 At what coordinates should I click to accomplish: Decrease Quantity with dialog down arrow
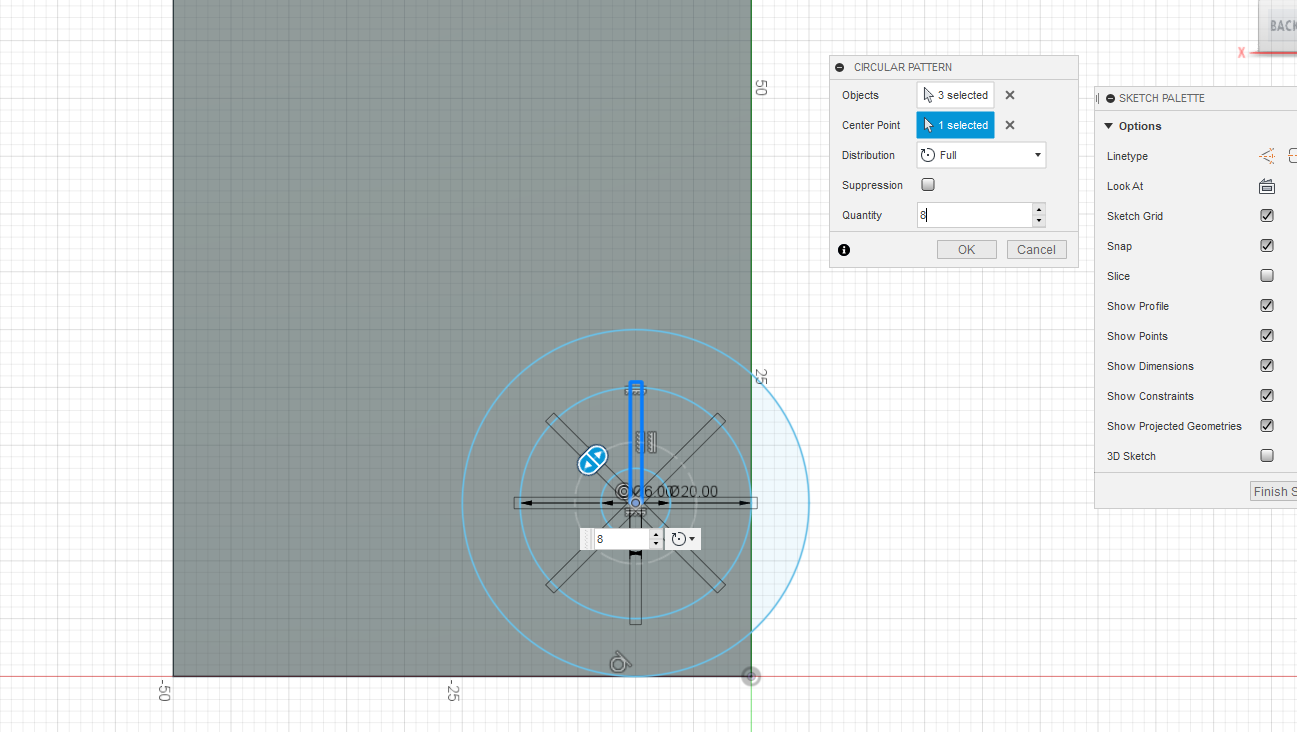tap(1039, 221)
